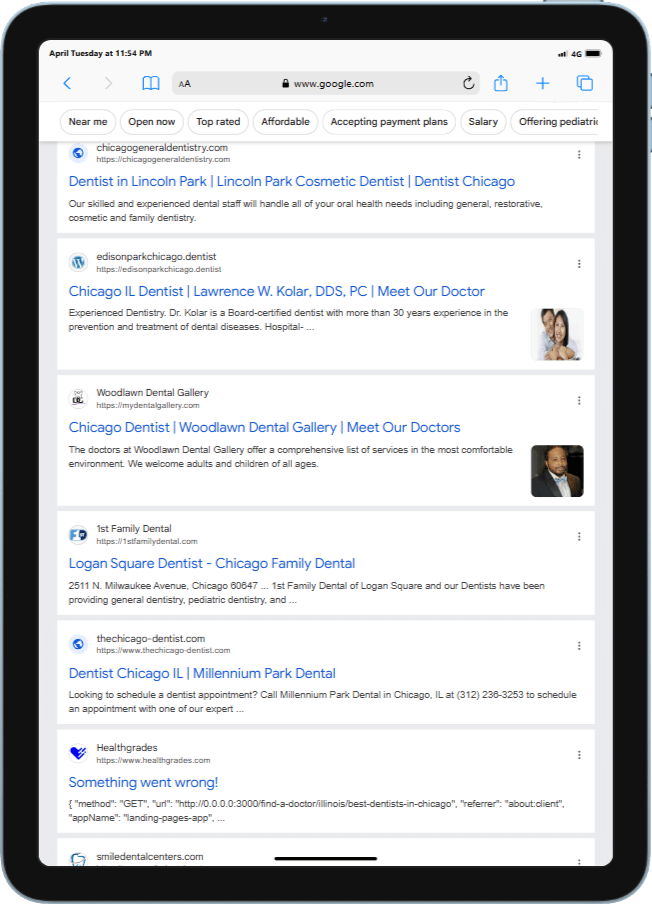Tap the status bar date and time
Image resolution: width=652 pixels, height=904 pixels.
pos(100,53)
